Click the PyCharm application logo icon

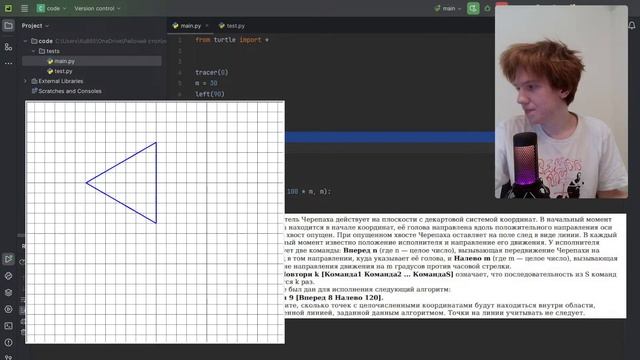click(x=8, y=8)
